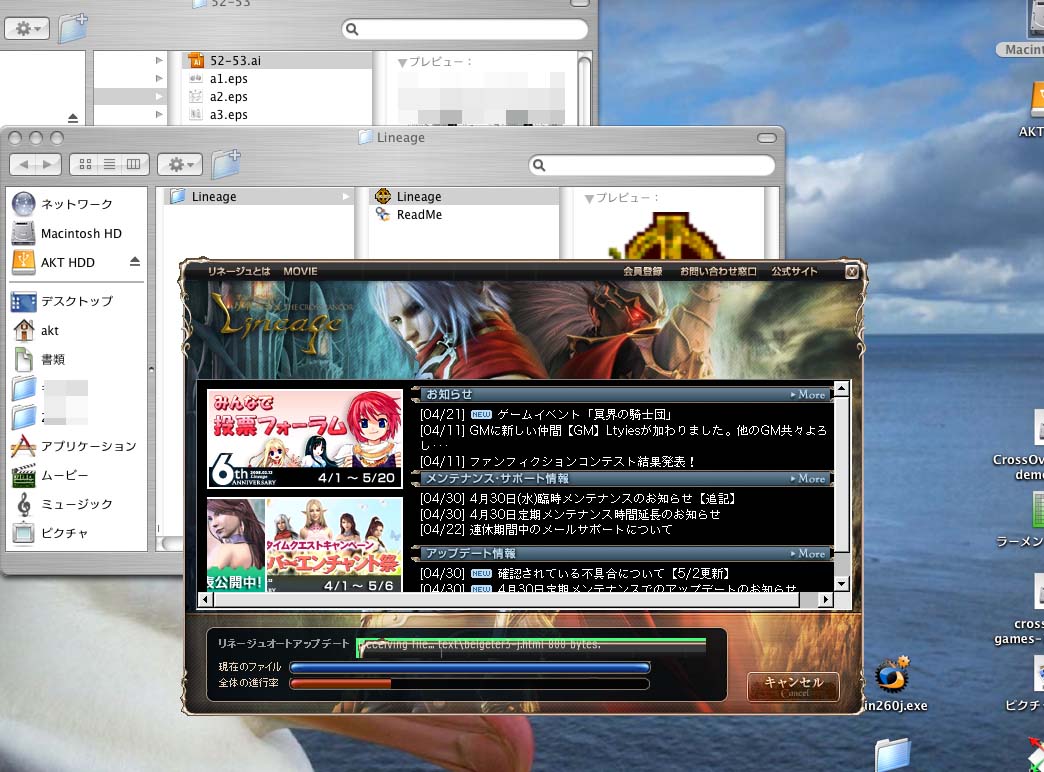Click the search field in Lineage Finder
1044x772 pixels.
[x=652, y=165]
